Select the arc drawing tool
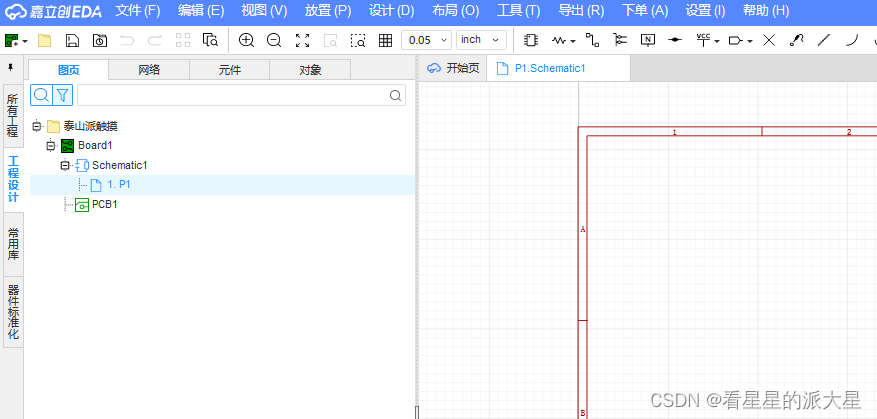877x419 pixels. coord(851,40)
